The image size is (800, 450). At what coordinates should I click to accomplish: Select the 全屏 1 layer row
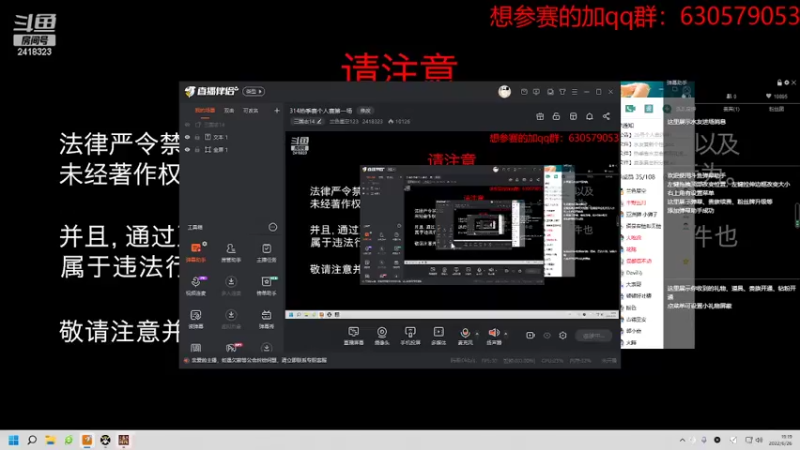[x=232, y=149]
